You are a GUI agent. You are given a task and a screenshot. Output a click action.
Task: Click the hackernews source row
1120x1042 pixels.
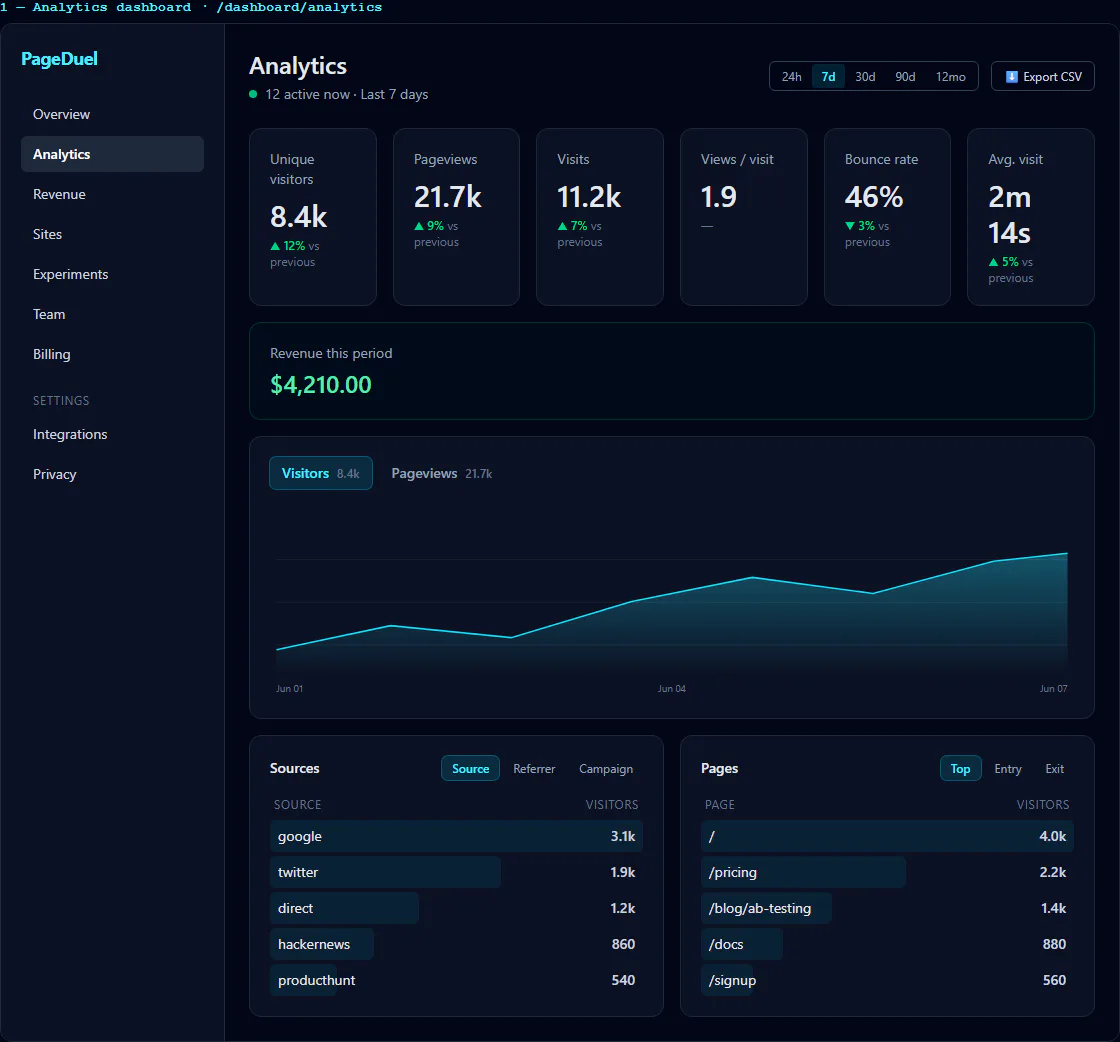point(456,944)
